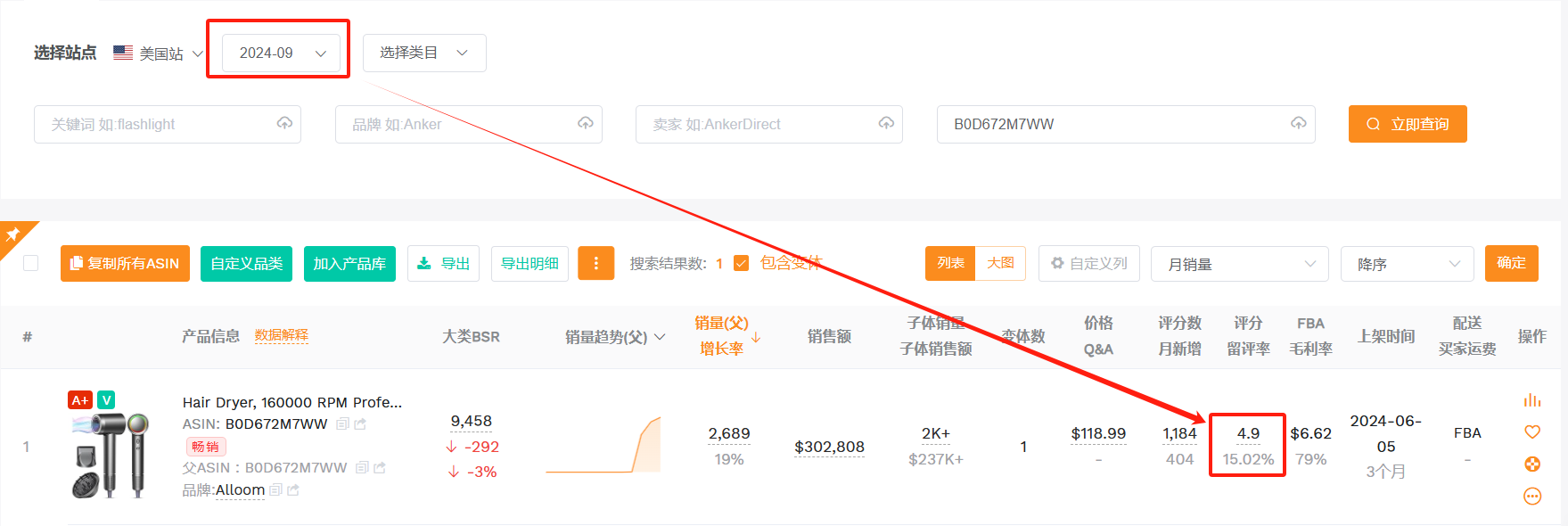
Task: Click the hair dryer product thumbnail
Action: coord(110,454)
